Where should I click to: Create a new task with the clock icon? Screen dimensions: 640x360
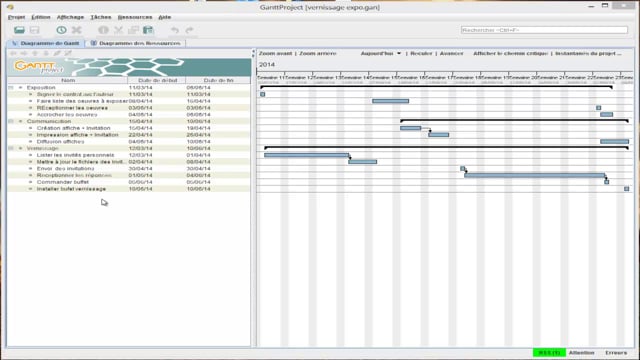click(x=61, y=30)
